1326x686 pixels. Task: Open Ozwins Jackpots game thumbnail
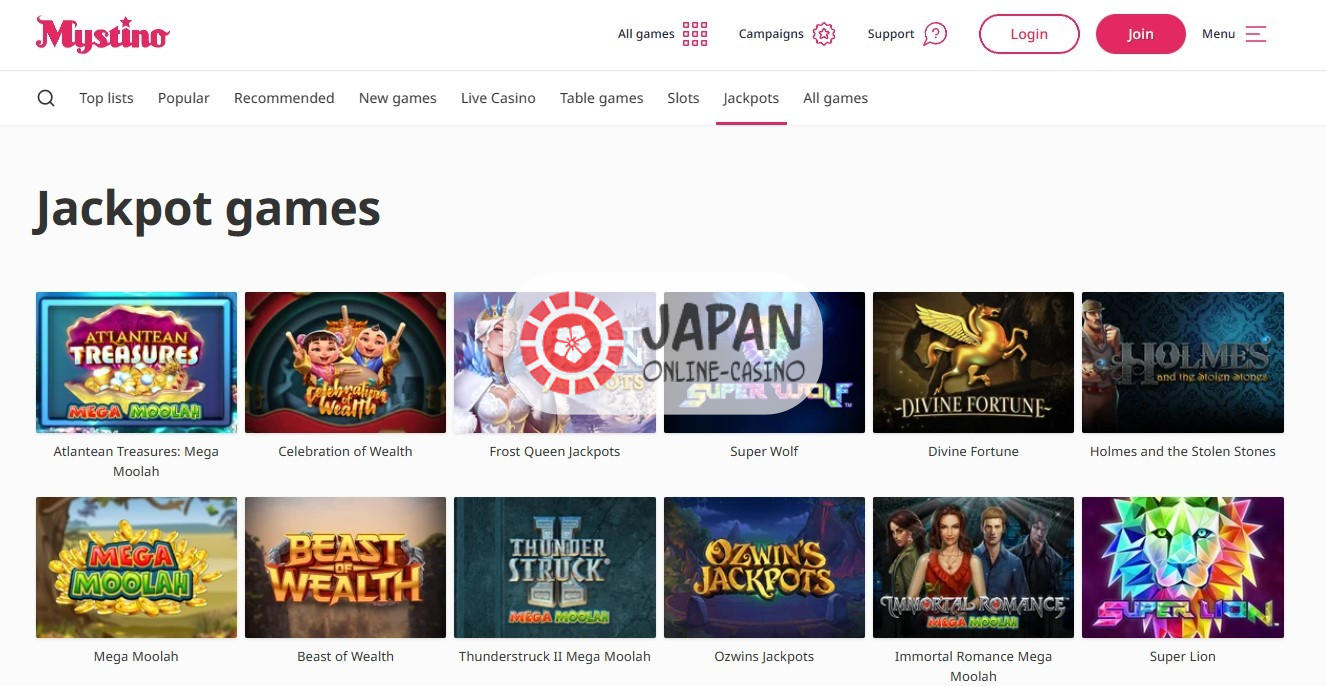click(764, 567)
